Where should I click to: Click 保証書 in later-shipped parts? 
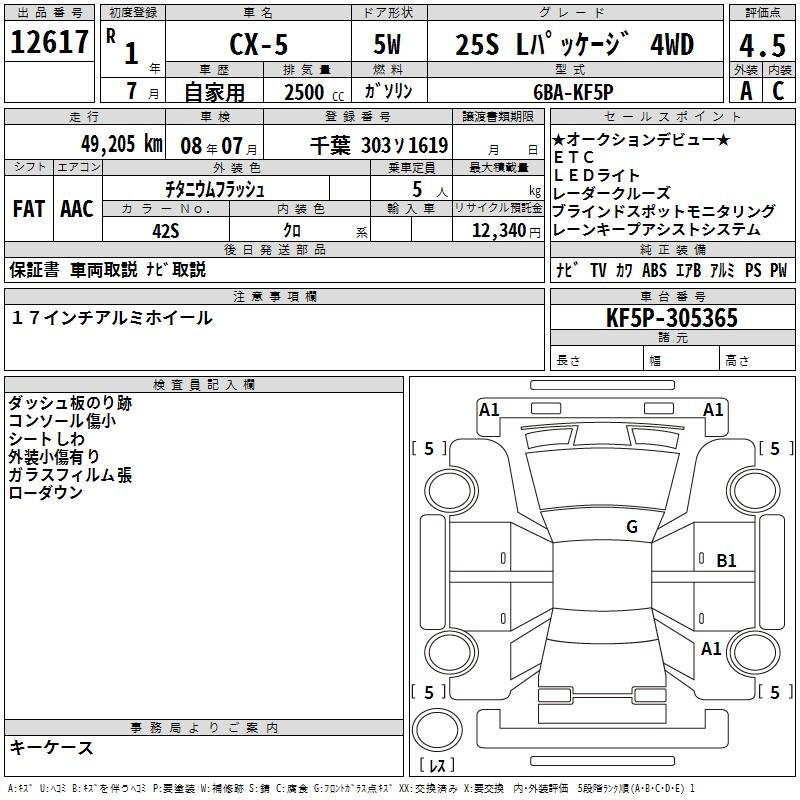(34, 269)
